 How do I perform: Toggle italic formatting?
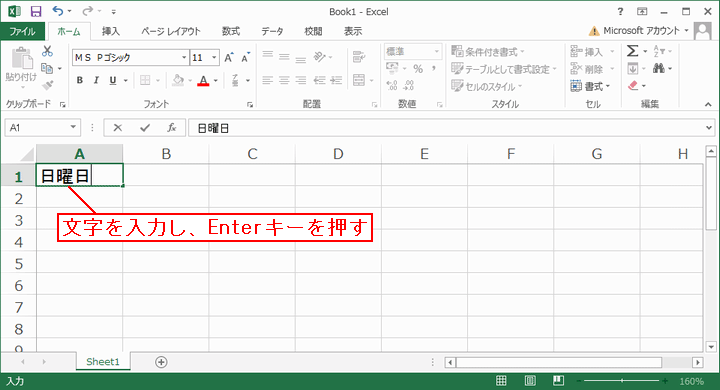click(96, 80)
